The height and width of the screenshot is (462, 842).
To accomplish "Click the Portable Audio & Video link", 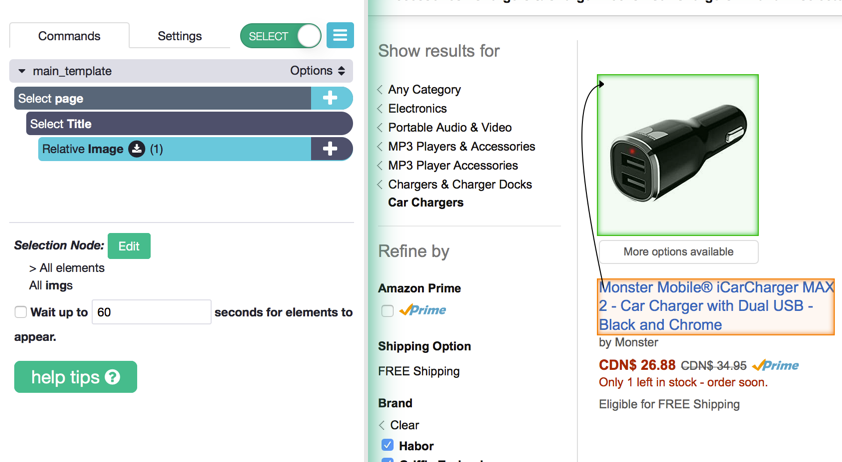I will 450,127.
